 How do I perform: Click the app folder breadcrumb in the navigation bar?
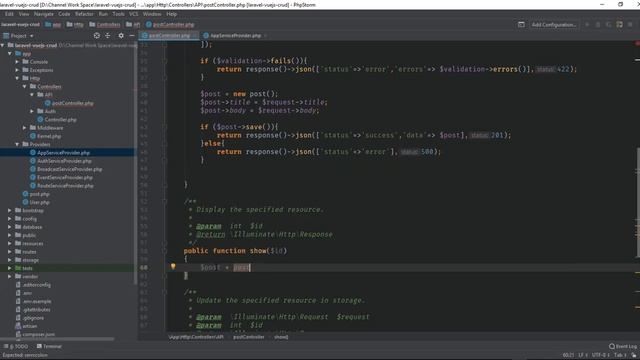pyautogui.click(x=53, y=24)
